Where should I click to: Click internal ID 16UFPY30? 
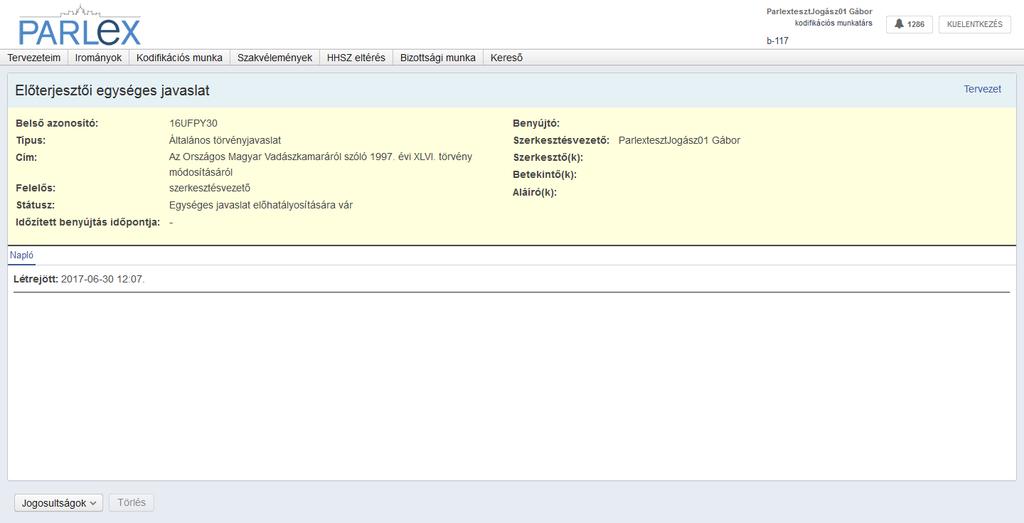[193, 123]
